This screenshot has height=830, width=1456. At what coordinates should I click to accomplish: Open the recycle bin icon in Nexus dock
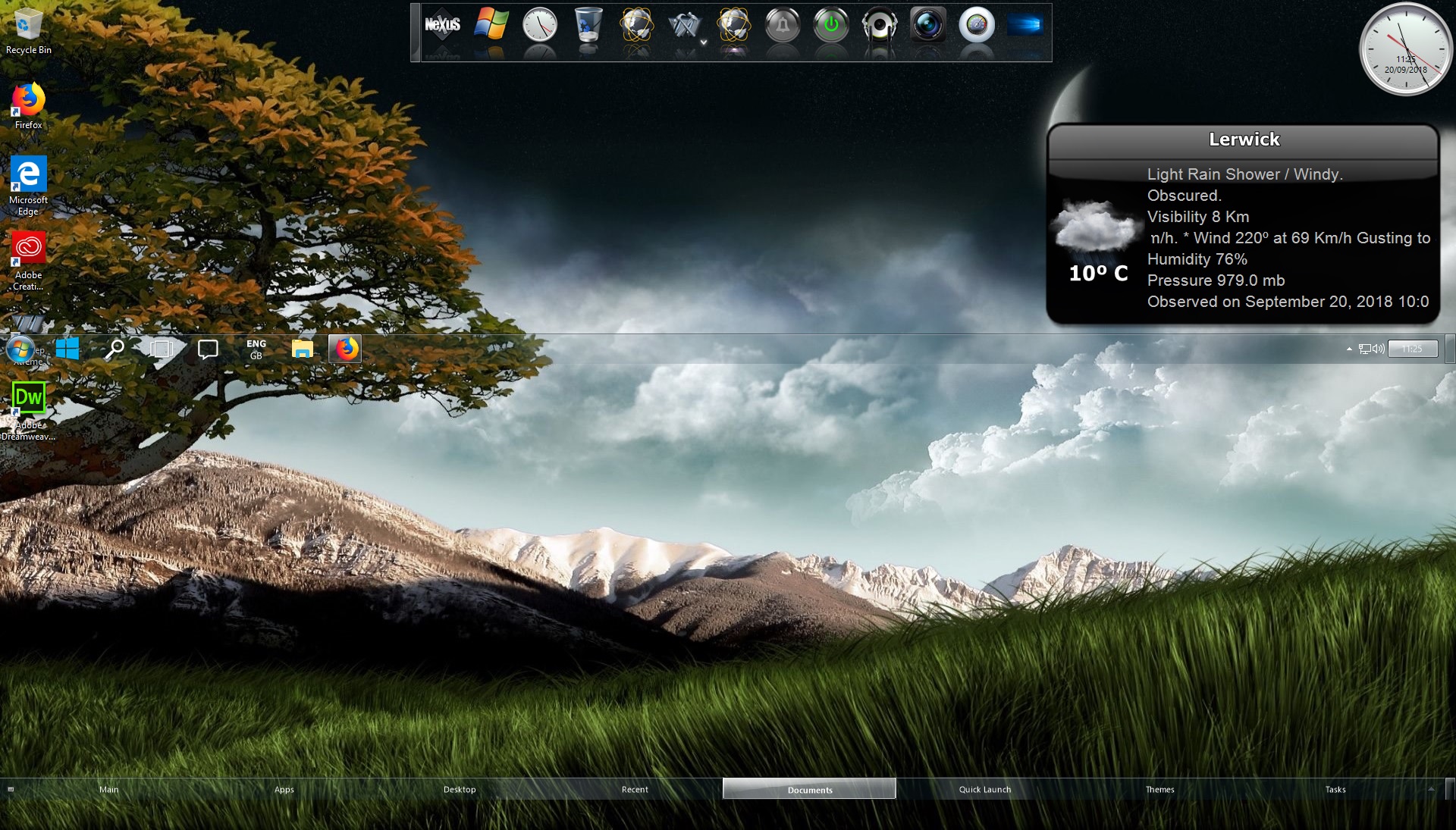coord(588,25)
